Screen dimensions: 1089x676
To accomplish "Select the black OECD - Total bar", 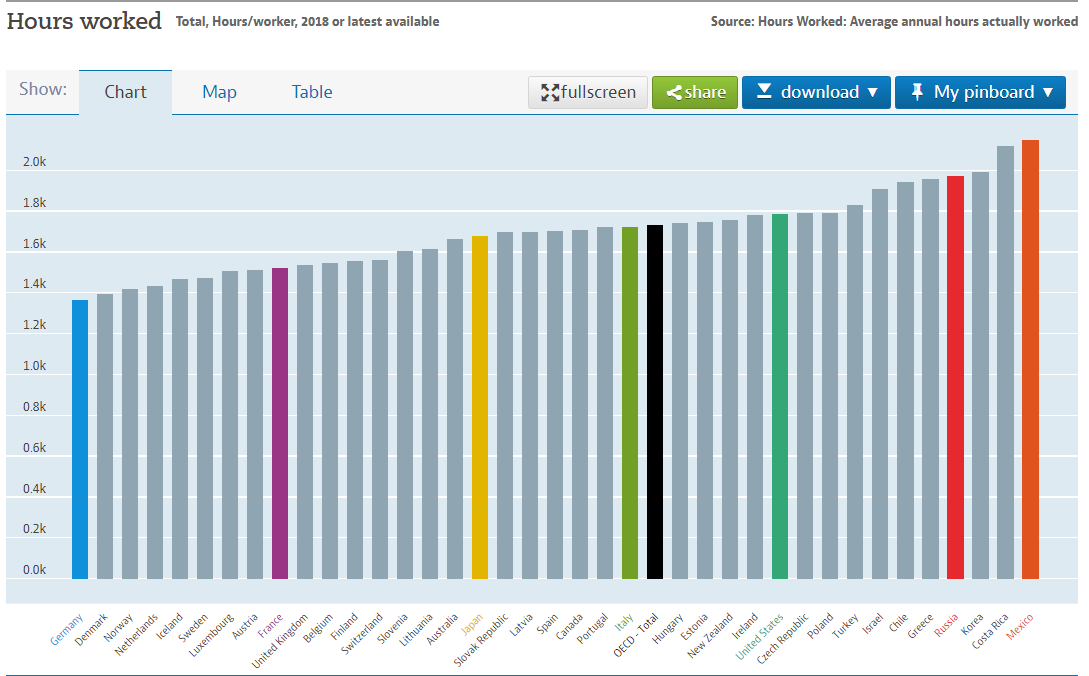I will coord(655,401).
